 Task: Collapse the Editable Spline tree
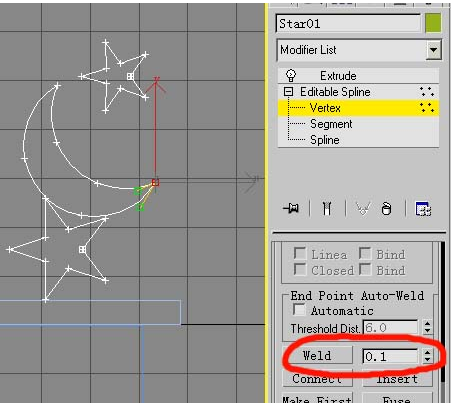[x=288, y=92]
